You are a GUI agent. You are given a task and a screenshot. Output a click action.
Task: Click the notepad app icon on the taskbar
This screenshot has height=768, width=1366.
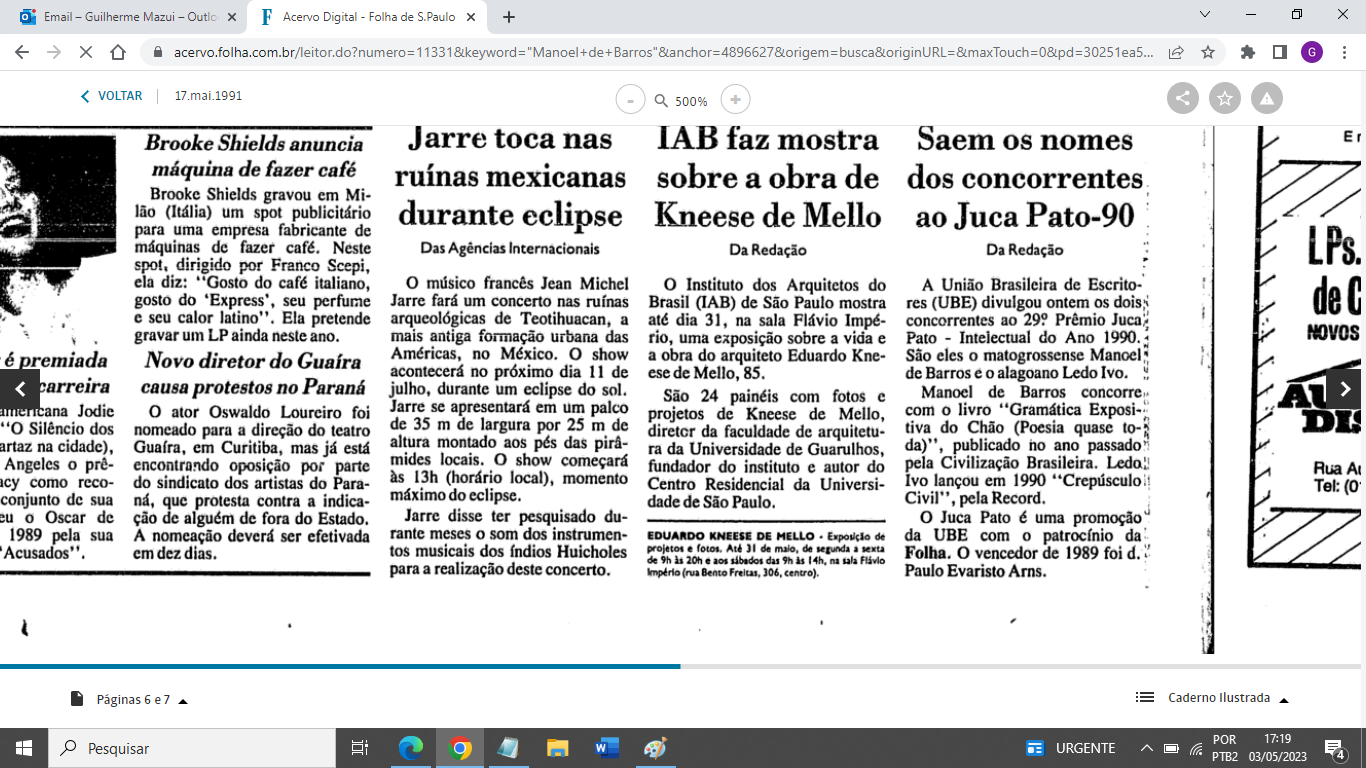[x=508, y=748]
